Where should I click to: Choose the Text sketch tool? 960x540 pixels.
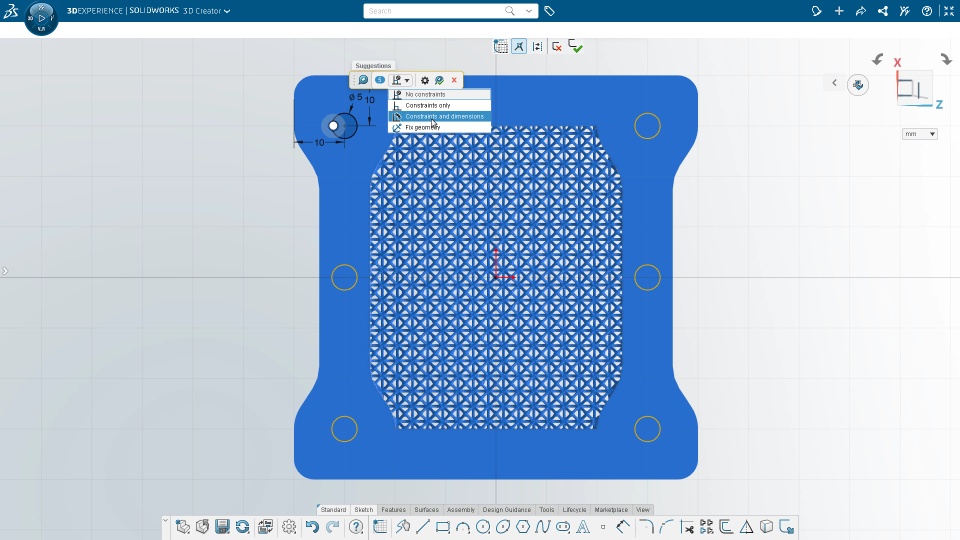[583, 527]
